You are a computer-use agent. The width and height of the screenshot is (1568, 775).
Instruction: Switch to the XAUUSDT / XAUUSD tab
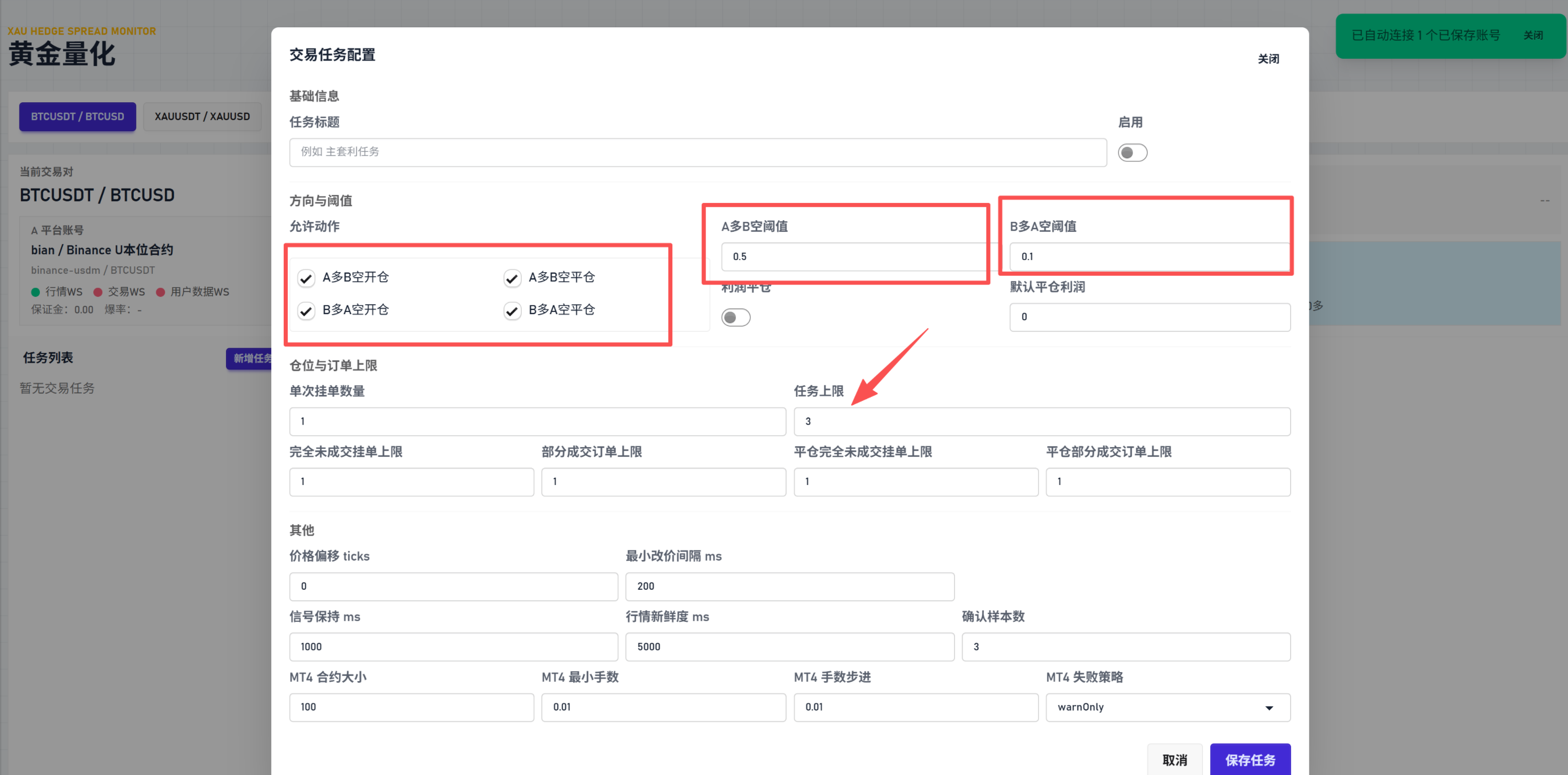(x=202, y=116)
